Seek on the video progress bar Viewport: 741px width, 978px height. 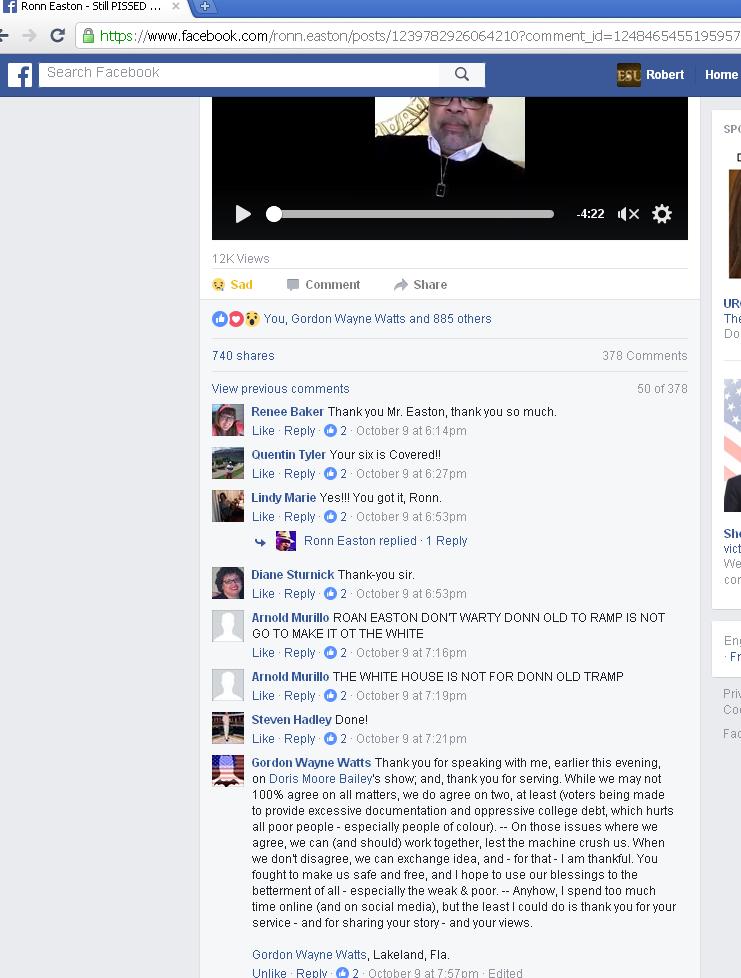[x=410, y=214]
